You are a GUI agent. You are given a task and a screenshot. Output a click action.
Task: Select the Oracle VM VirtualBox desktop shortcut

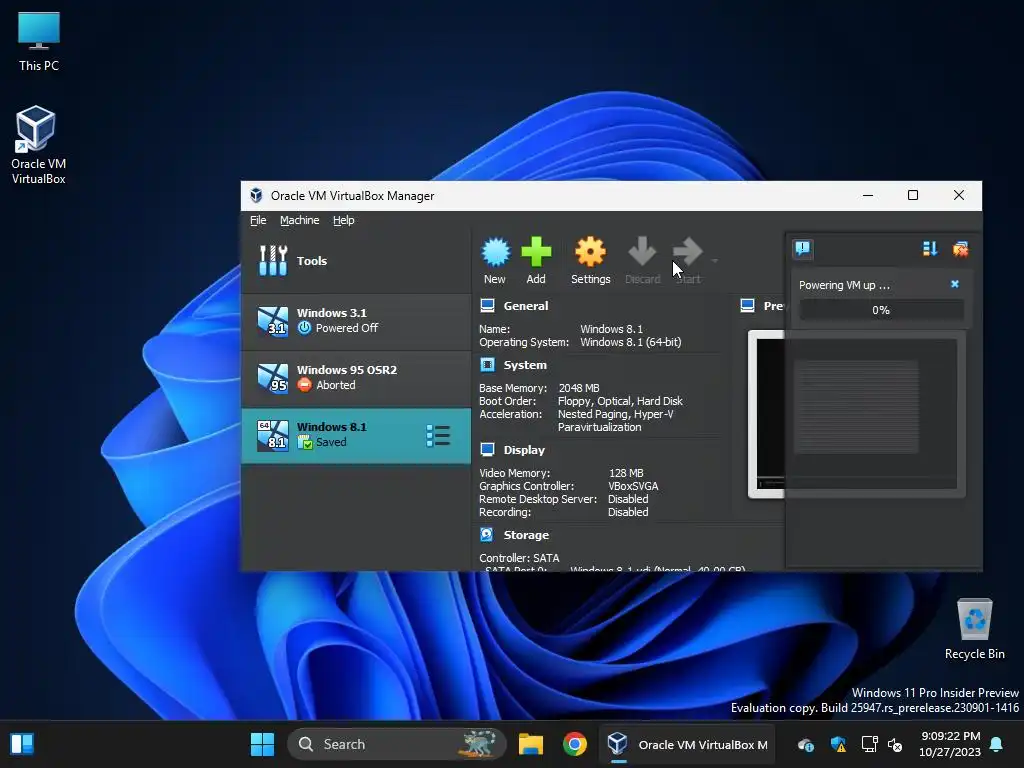click(x=37, y=145)
